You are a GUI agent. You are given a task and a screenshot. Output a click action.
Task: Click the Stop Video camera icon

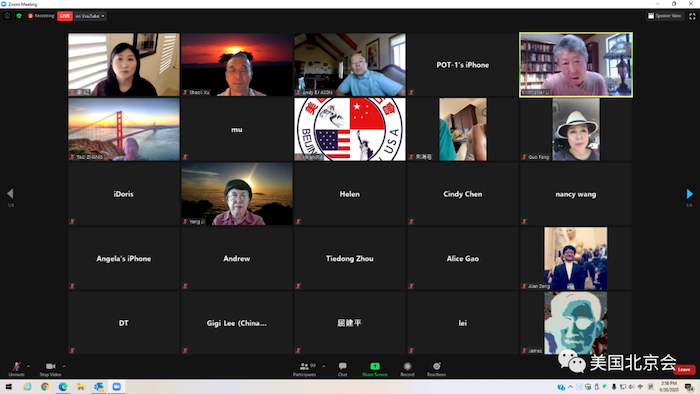(x=50, y=366)
